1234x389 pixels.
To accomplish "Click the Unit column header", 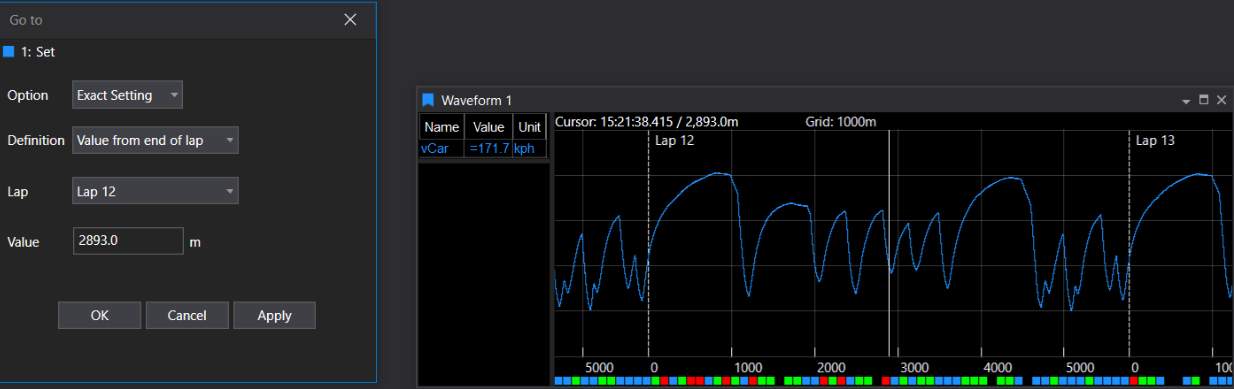I will point(529,127).
